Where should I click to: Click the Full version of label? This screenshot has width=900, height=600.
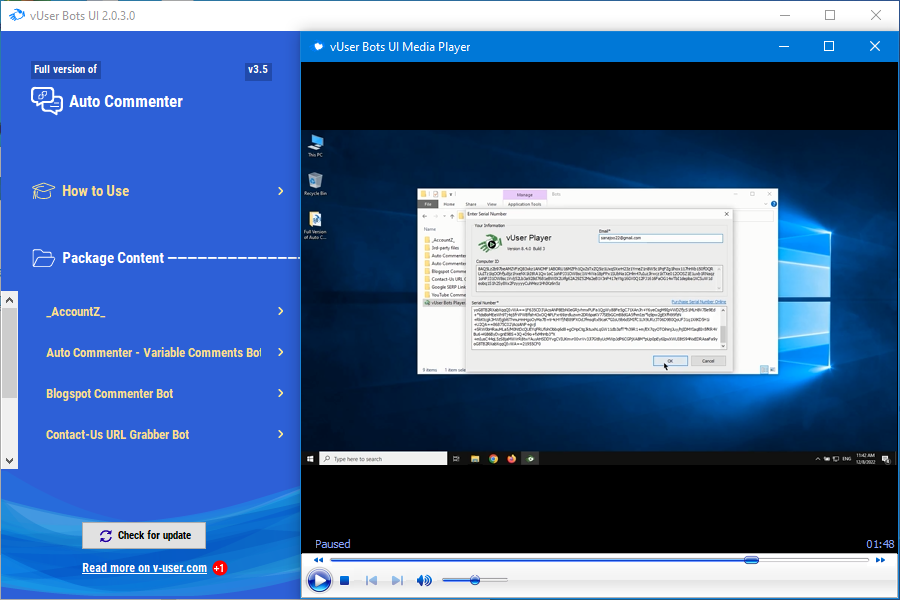(x=65, y=69)
